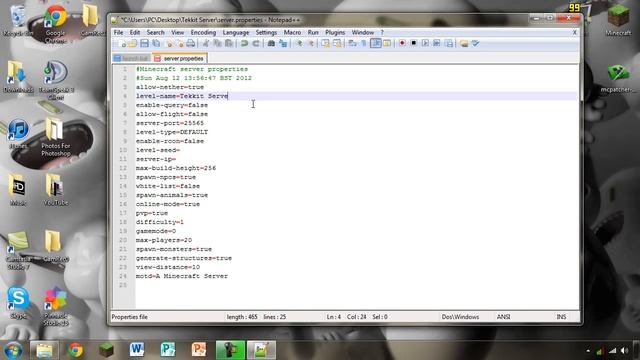
Task: Toggle synchronized vertical scrolling icon
Action: [x=325, y=43]
